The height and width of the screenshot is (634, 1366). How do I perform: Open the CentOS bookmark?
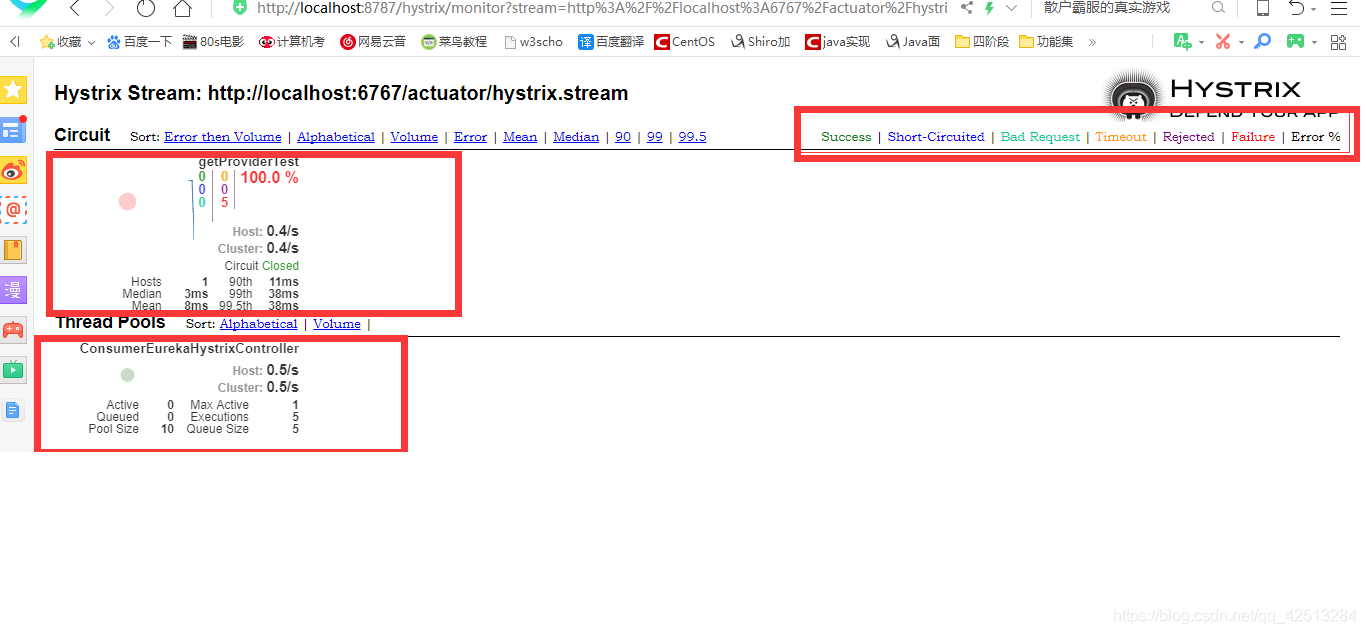(685, 42)
